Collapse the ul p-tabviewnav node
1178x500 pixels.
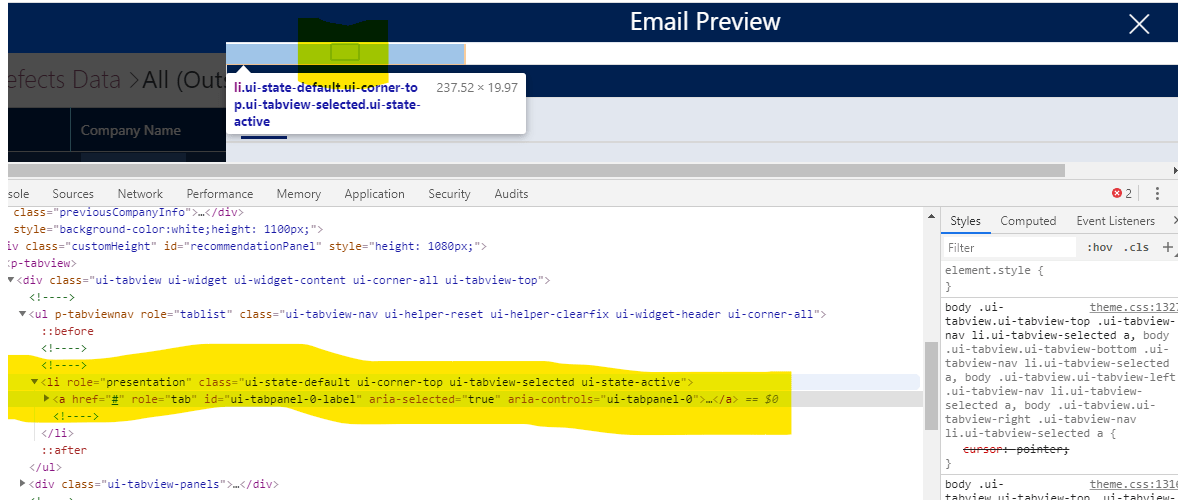23,314
